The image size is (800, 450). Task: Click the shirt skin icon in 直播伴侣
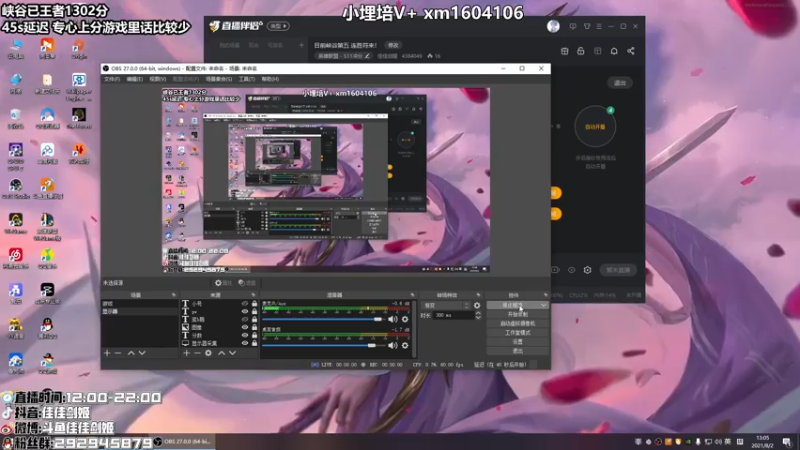[587, 26]
